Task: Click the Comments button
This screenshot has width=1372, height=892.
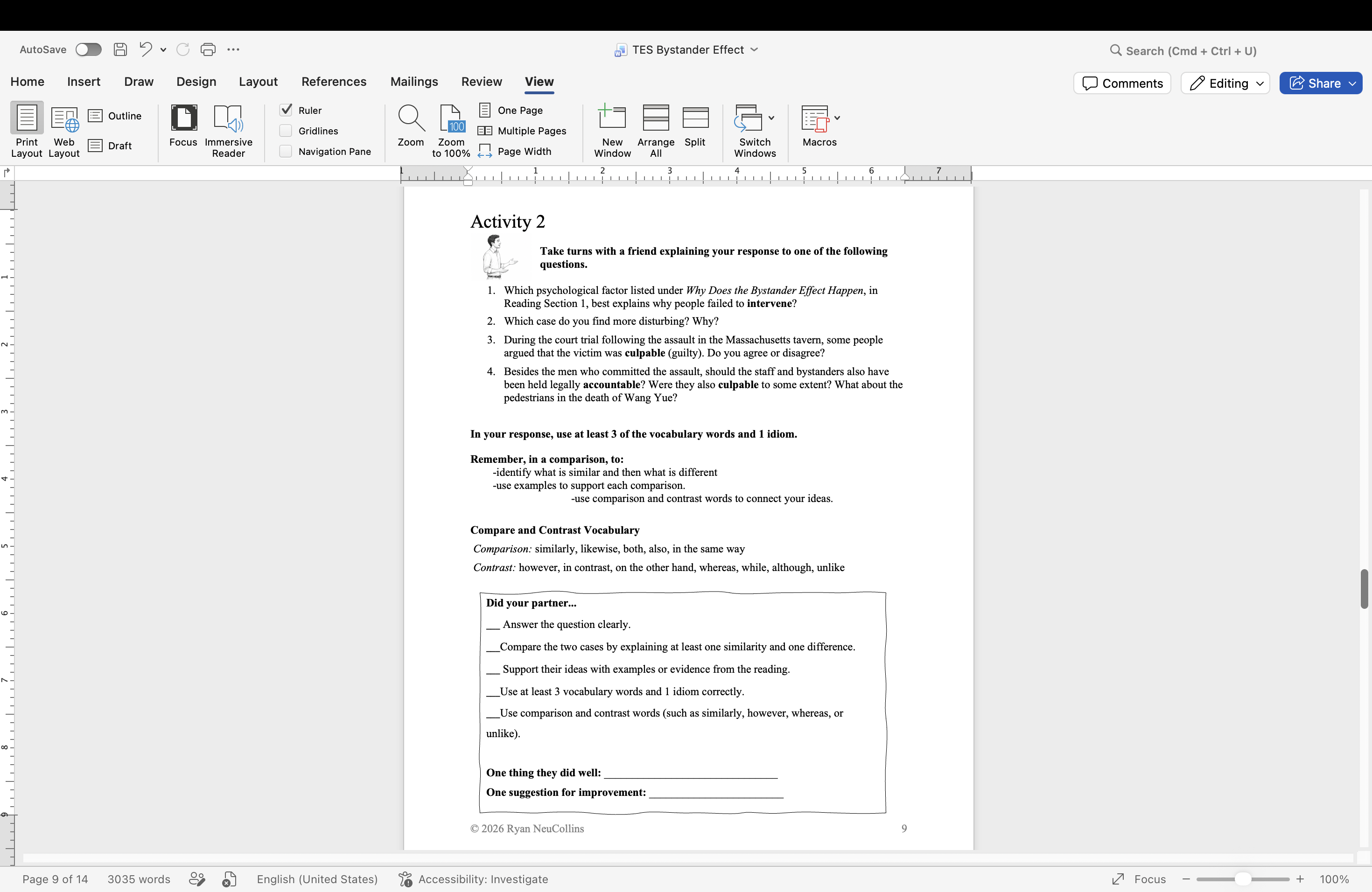Action: coord(1122,83)
